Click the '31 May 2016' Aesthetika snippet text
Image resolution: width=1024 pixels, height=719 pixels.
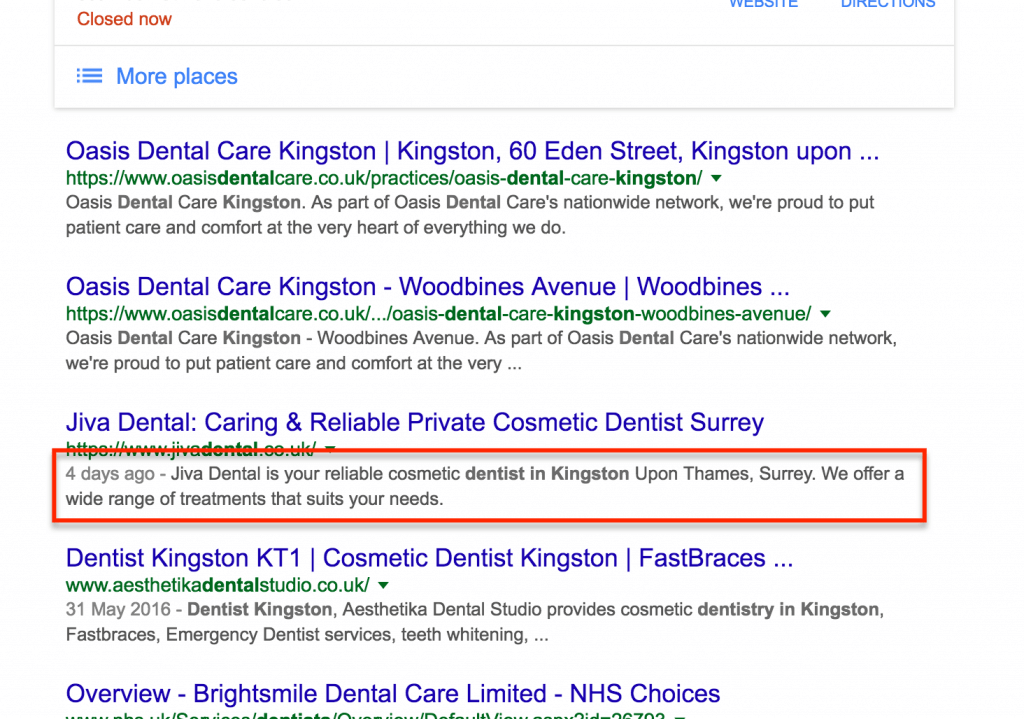[x=475, y=622]
